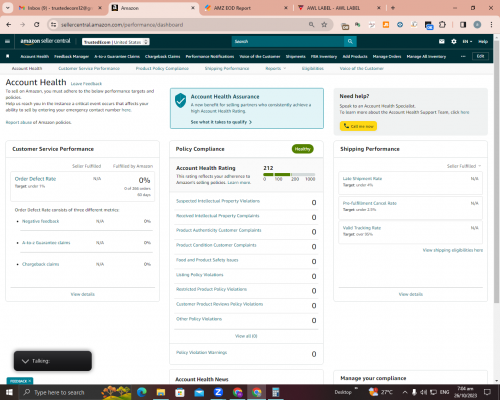Select Product Policy Compliance sub tab
This screenshot has height=400, width=500.
[162, 68]
